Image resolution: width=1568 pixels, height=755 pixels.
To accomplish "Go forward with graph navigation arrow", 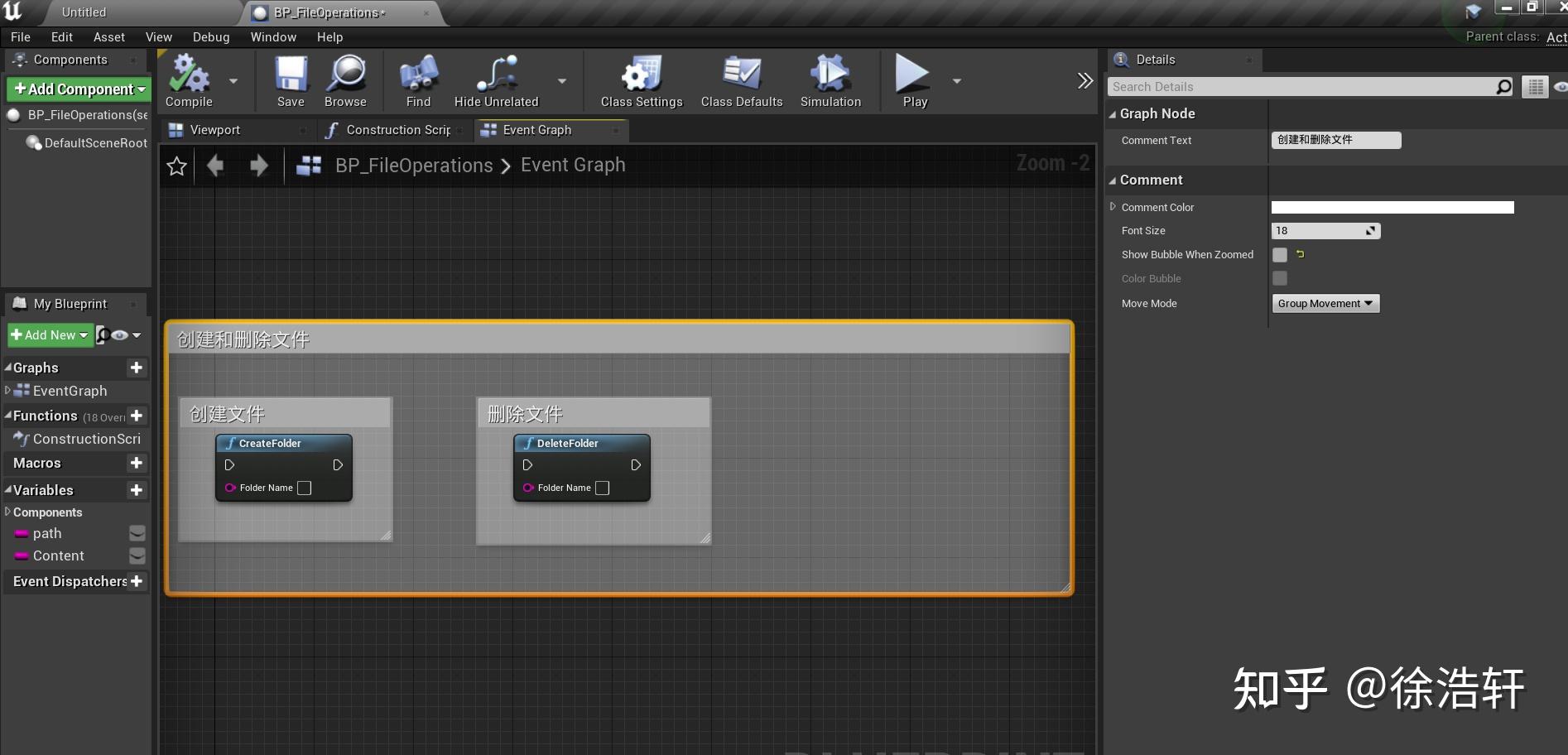I will [259, 166].
